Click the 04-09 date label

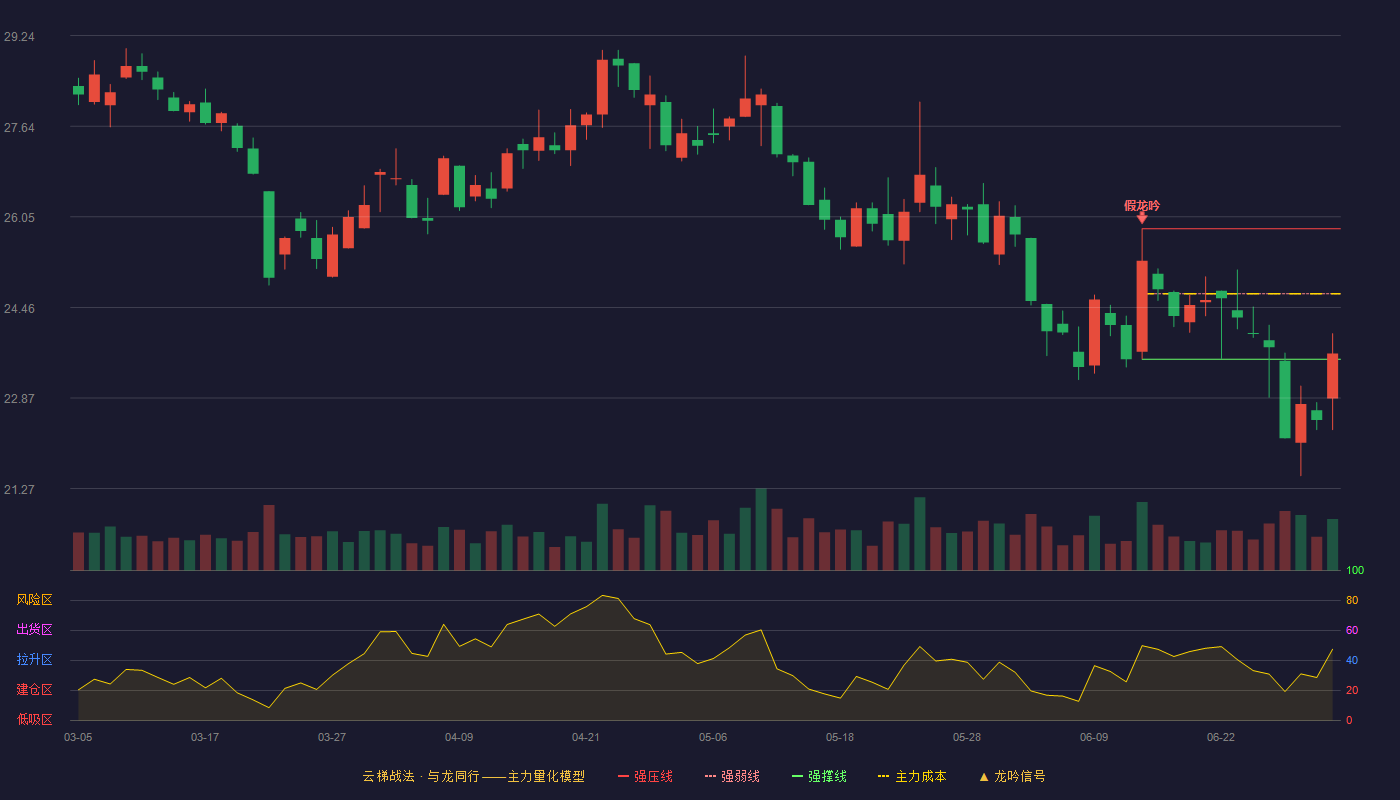click(459, 737)
